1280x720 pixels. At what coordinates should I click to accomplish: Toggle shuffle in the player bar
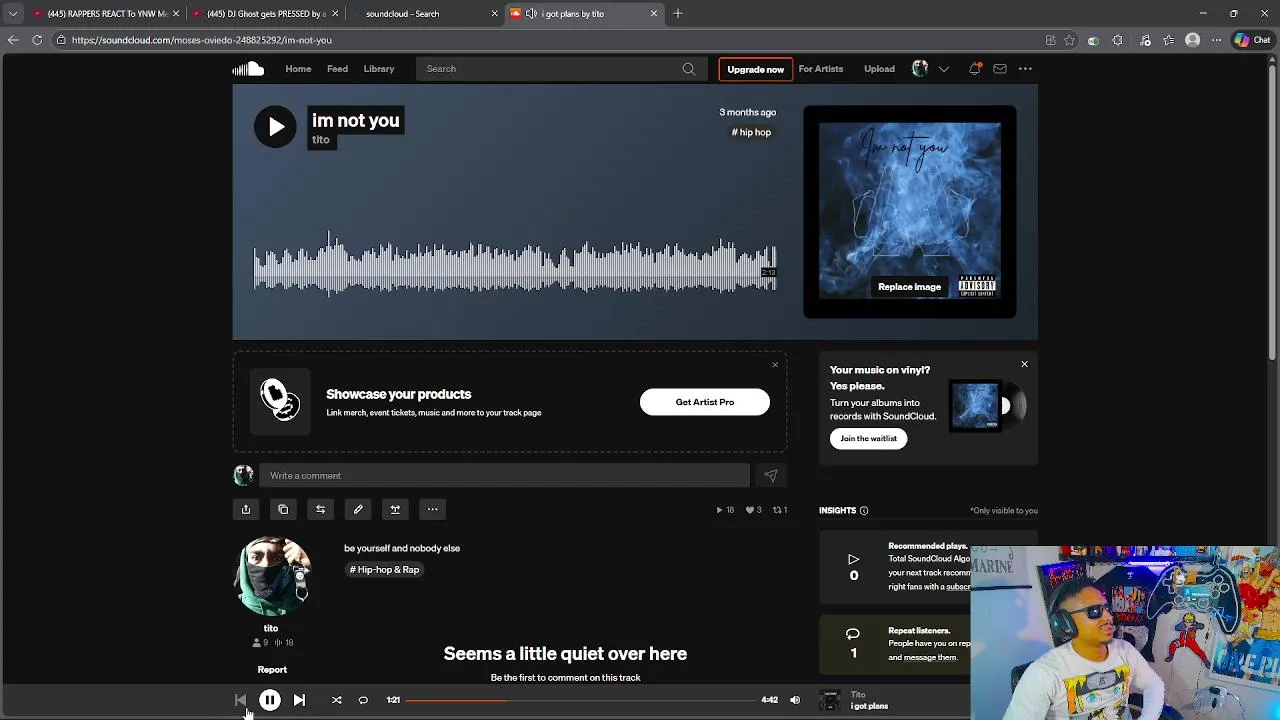(x=337, y=700)
